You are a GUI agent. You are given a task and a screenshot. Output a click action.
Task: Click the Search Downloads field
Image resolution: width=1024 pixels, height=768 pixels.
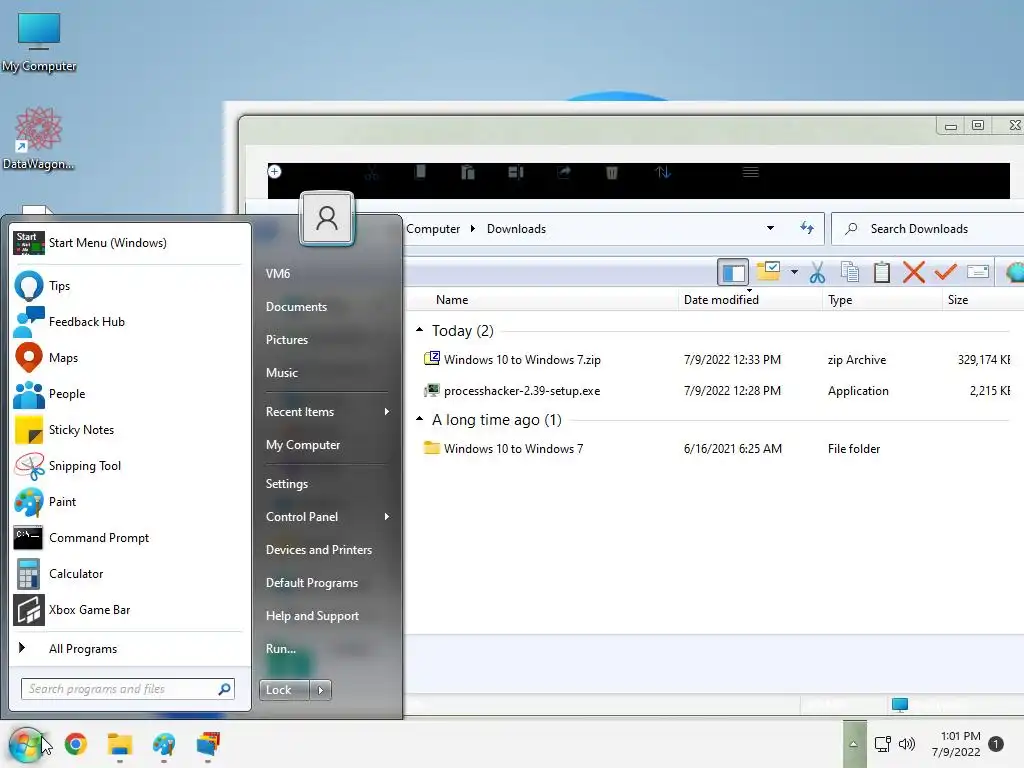point(927,229)
